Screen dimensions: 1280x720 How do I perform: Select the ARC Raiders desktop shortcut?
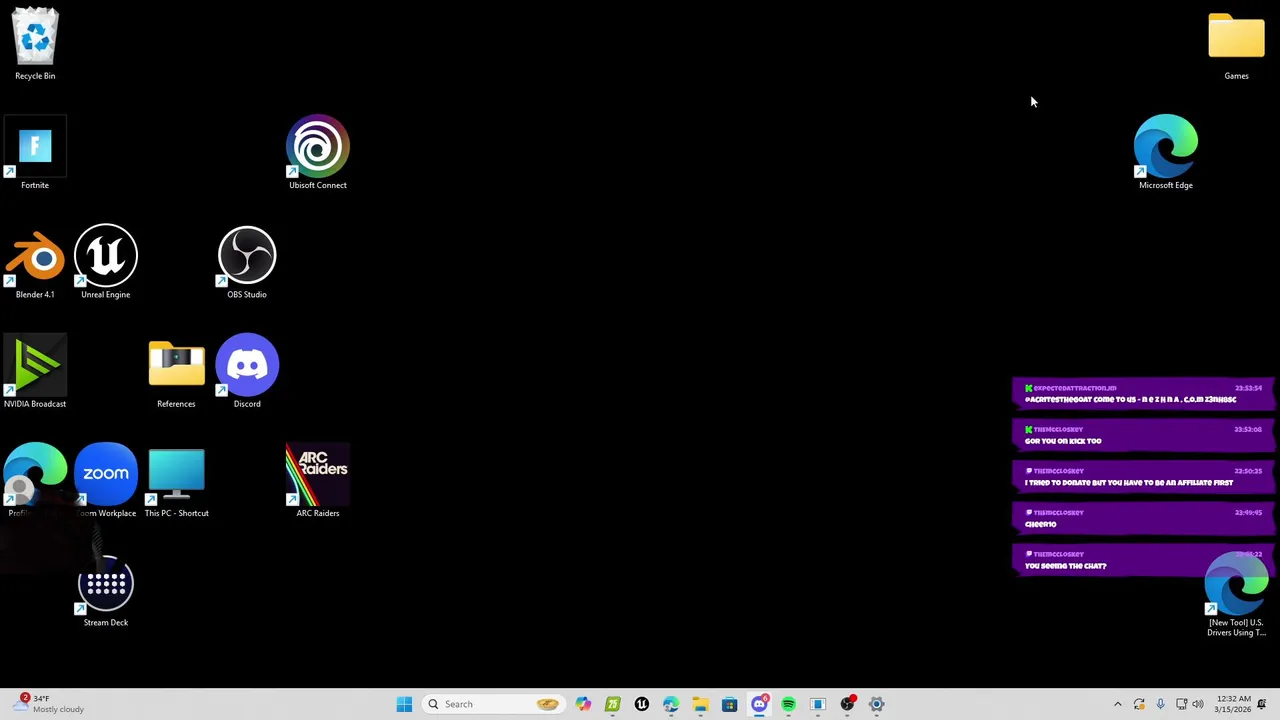point(318,481)
